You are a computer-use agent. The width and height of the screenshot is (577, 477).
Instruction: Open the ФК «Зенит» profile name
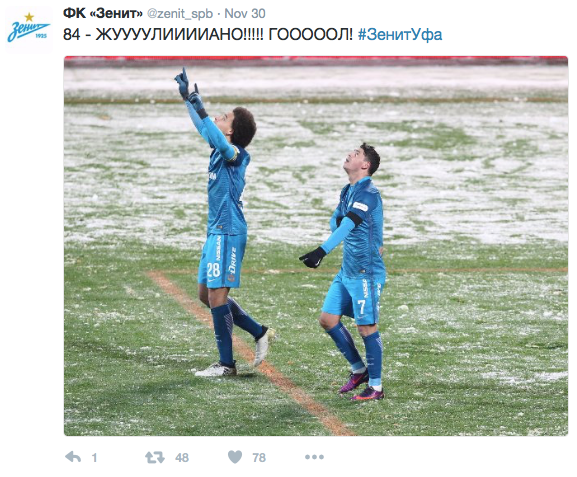tap(103, 14)
